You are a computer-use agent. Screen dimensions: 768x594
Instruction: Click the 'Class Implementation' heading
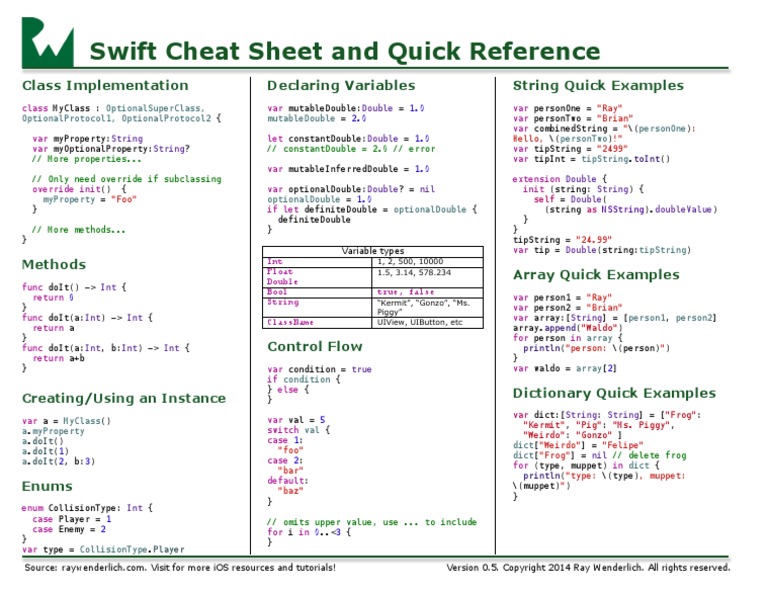click(x=105, y=85)
